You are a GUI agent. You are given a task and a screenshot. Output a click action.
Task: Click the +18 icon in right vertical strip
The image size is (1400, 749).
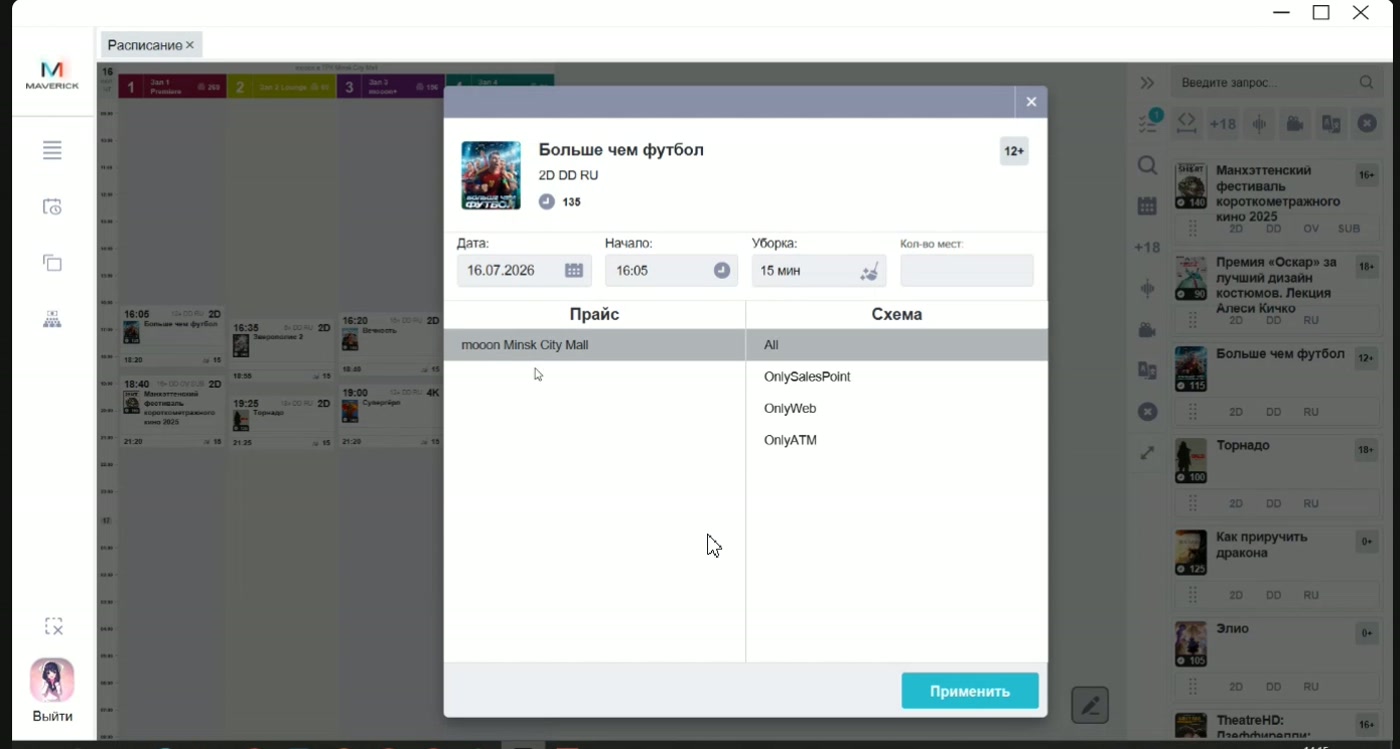[x=1147, y=248]
